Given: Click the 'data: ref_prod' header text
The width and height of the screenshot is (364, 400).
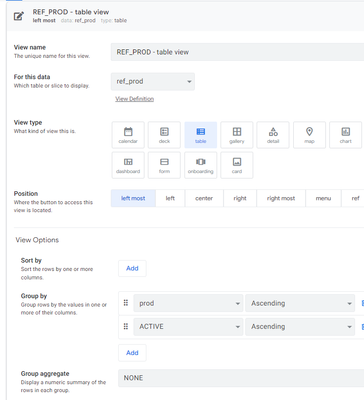Looking at the screenshot, I should (78, 21).
